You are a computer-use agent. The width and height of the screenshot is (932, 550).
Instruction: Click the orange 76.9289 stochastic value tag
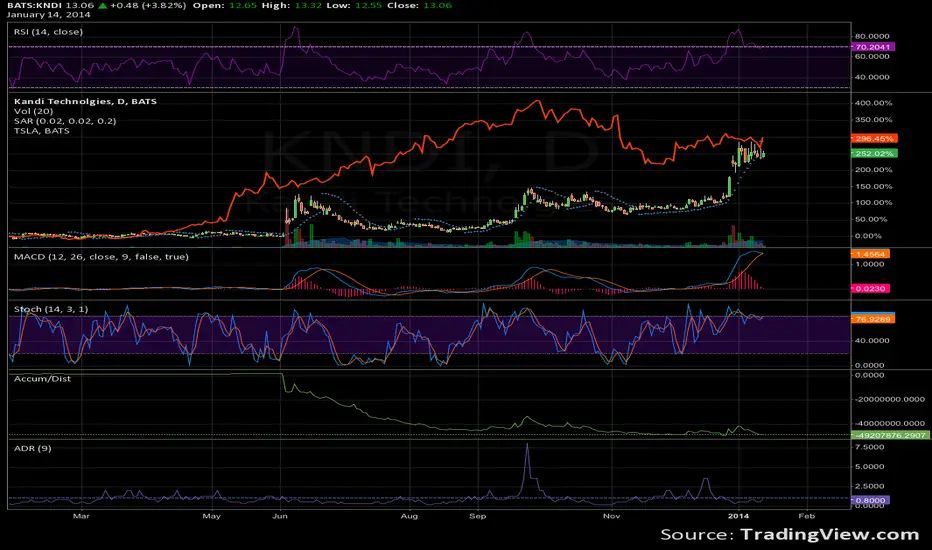(873, 319)
